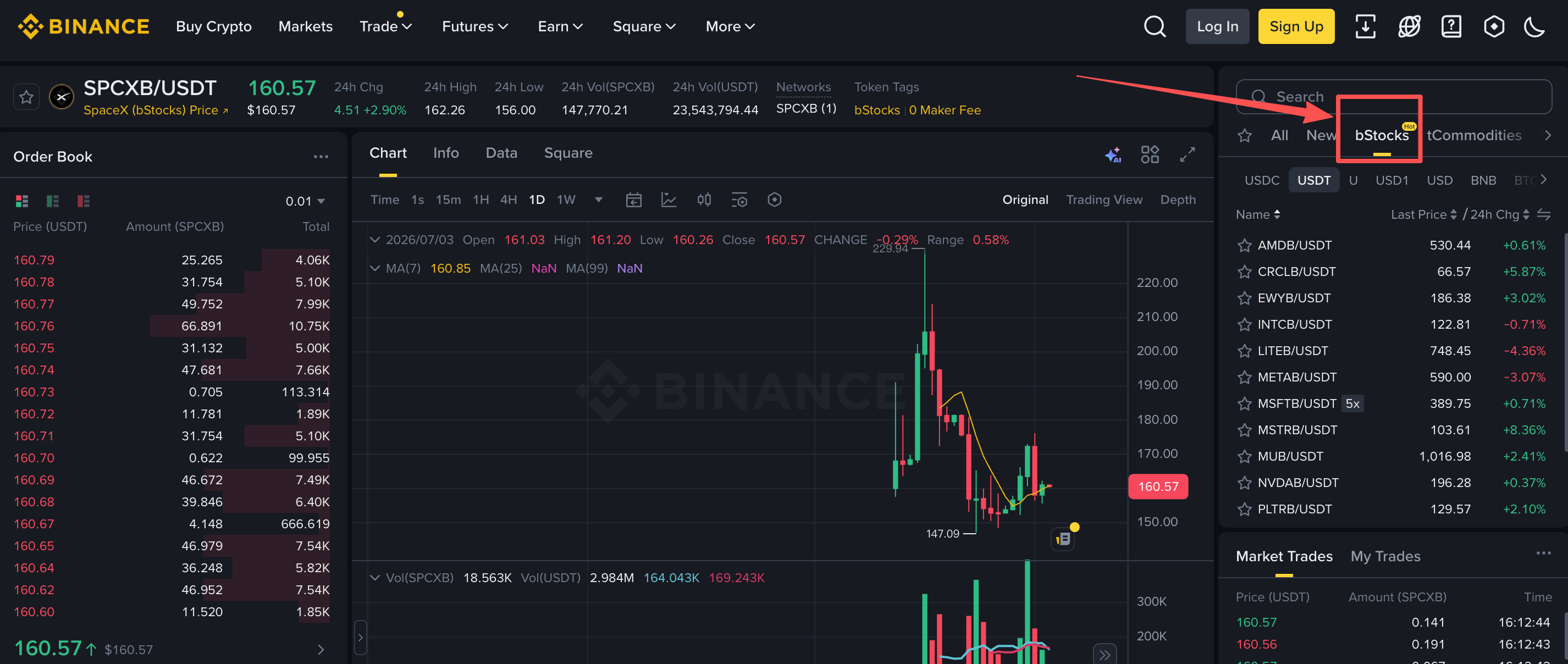This screenshot has height=664, width=1568.
Task: Favorite the AMDB/USDT pair star
Action: (1244, 245)
